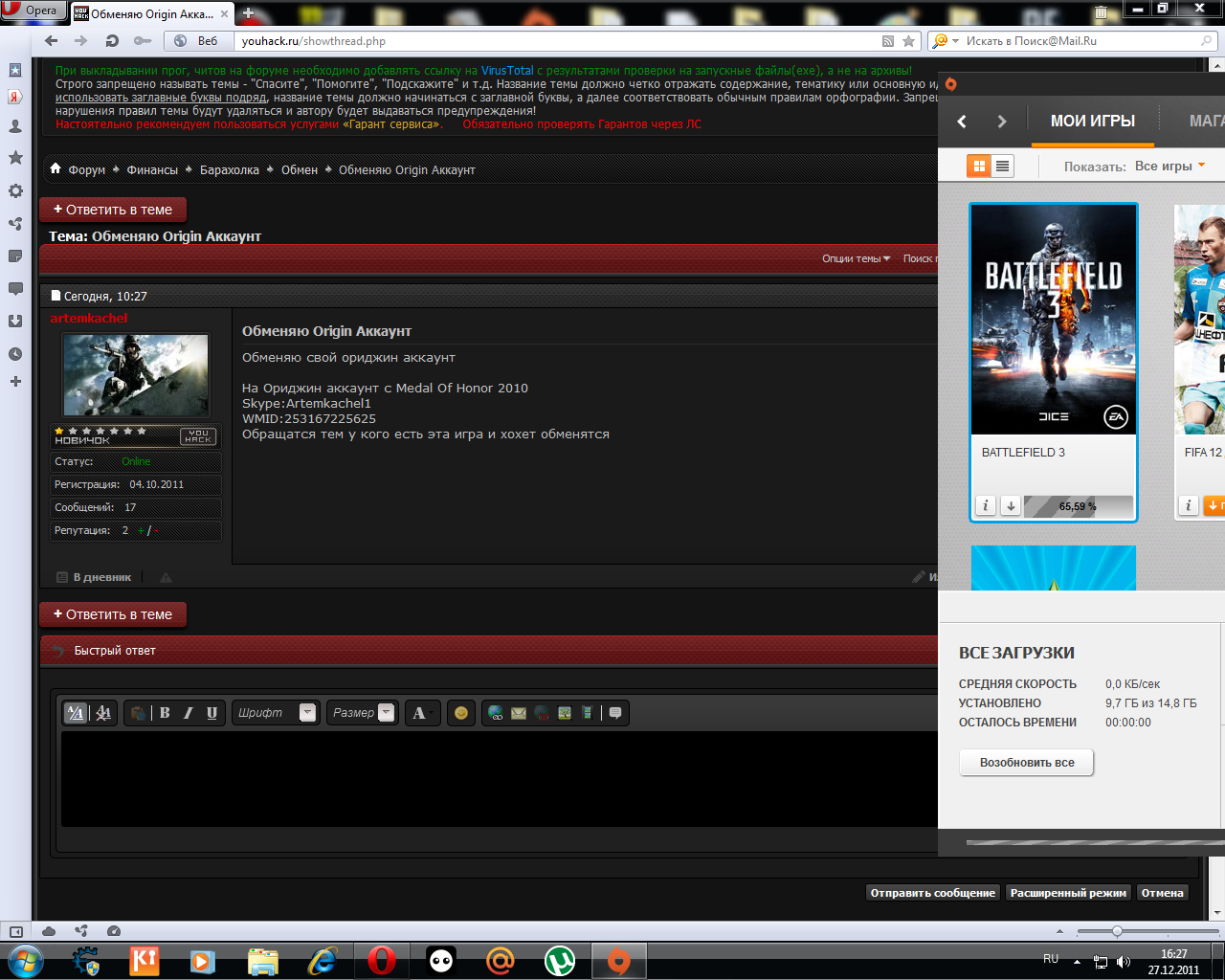This screenshot has width=1225, height=980.
Task: Click bottom Ответить в теме button
Action: pos(113,614)
